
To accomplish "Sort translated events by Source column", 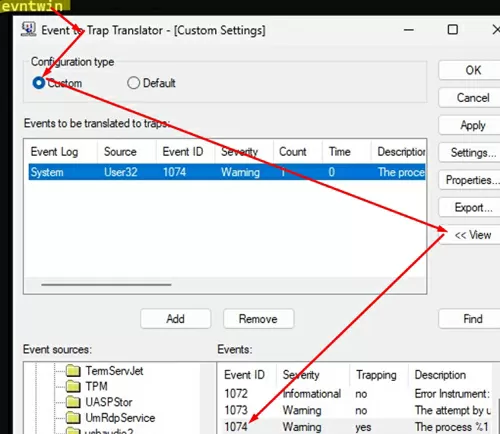I will pos(127,152).
